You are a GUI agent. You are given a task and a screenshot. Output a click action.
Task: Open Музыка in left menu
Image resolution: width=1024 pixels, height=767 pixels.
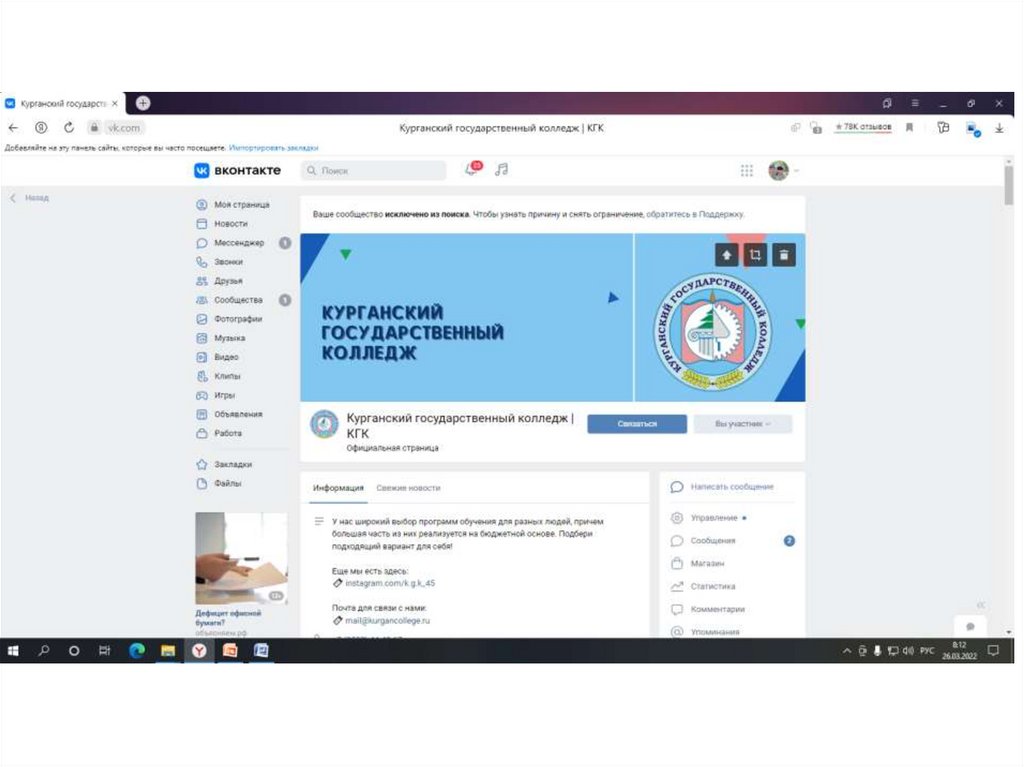[221, 338]
